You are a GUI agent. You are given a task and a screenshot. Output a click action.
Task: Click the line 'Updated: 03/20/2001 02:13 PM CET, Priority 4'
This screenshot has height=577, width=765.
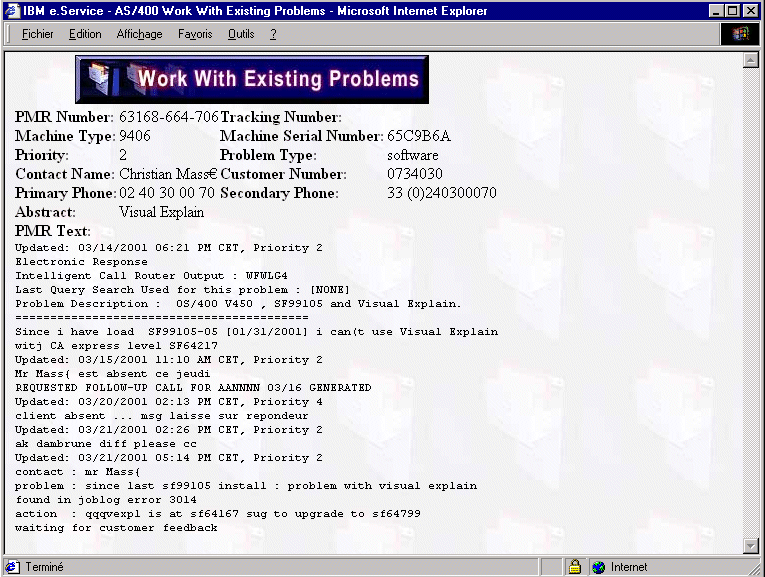(169, 402)
